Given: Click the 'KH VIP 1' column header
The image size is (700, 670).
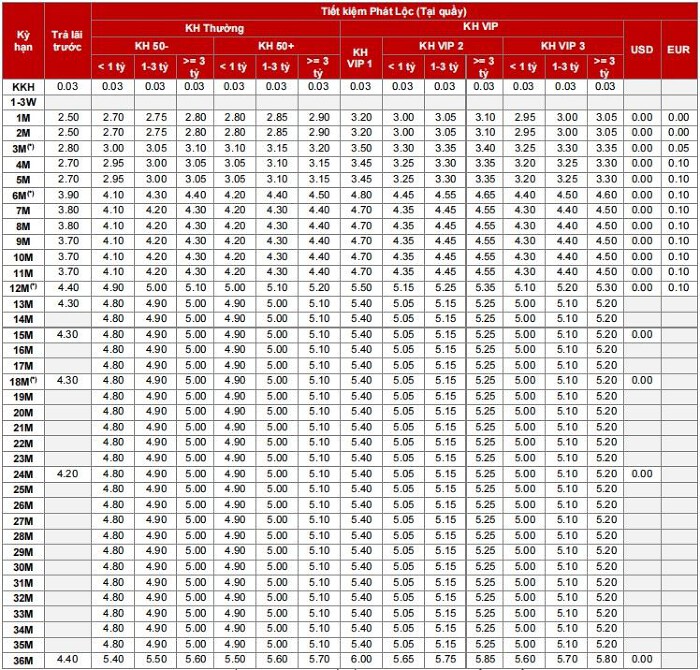Looking at the screenshot, I should pyautogui.click(x=361, y=58).
